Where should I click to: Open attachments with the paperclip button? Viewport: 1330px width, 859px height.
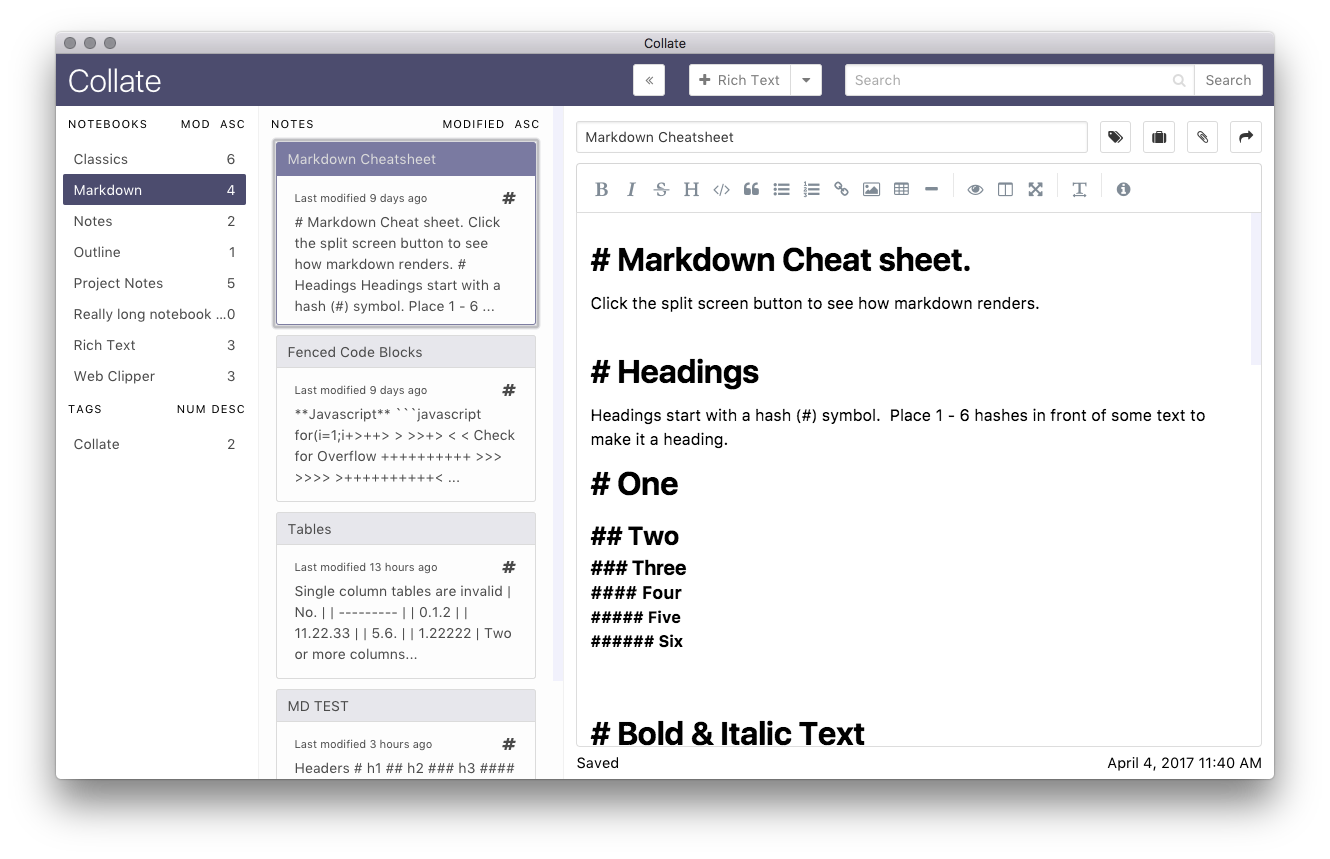[x=1202, y=137]
